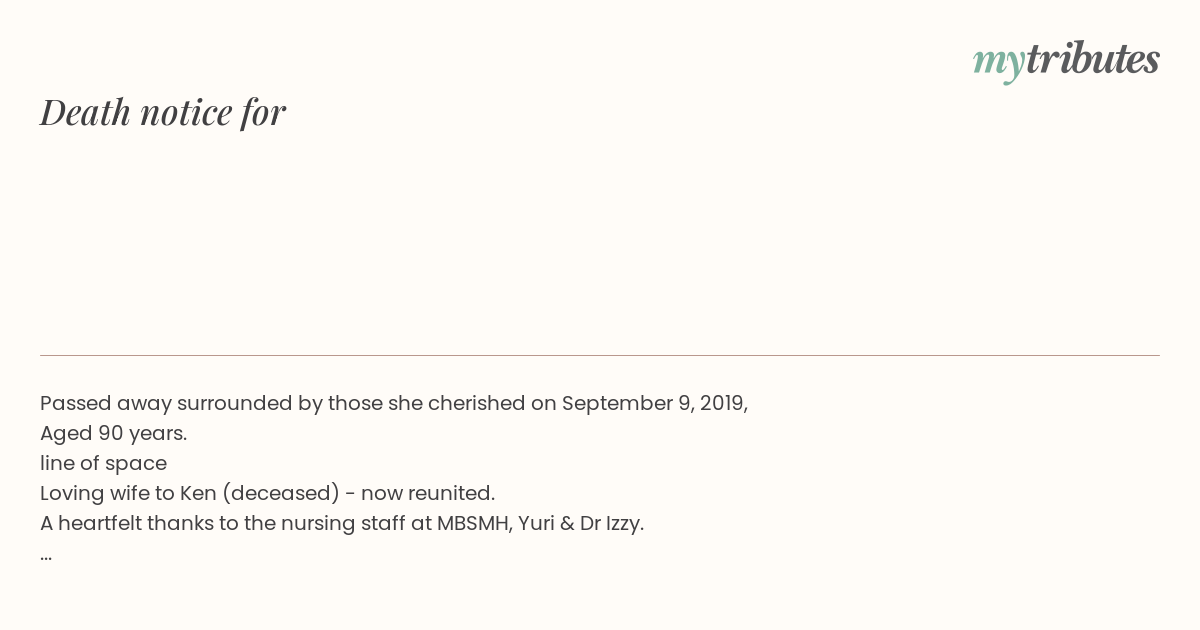Click the "Loving wife to Ken (deceased)" text
Screen dimensions: 1200x630
point(190,493)
